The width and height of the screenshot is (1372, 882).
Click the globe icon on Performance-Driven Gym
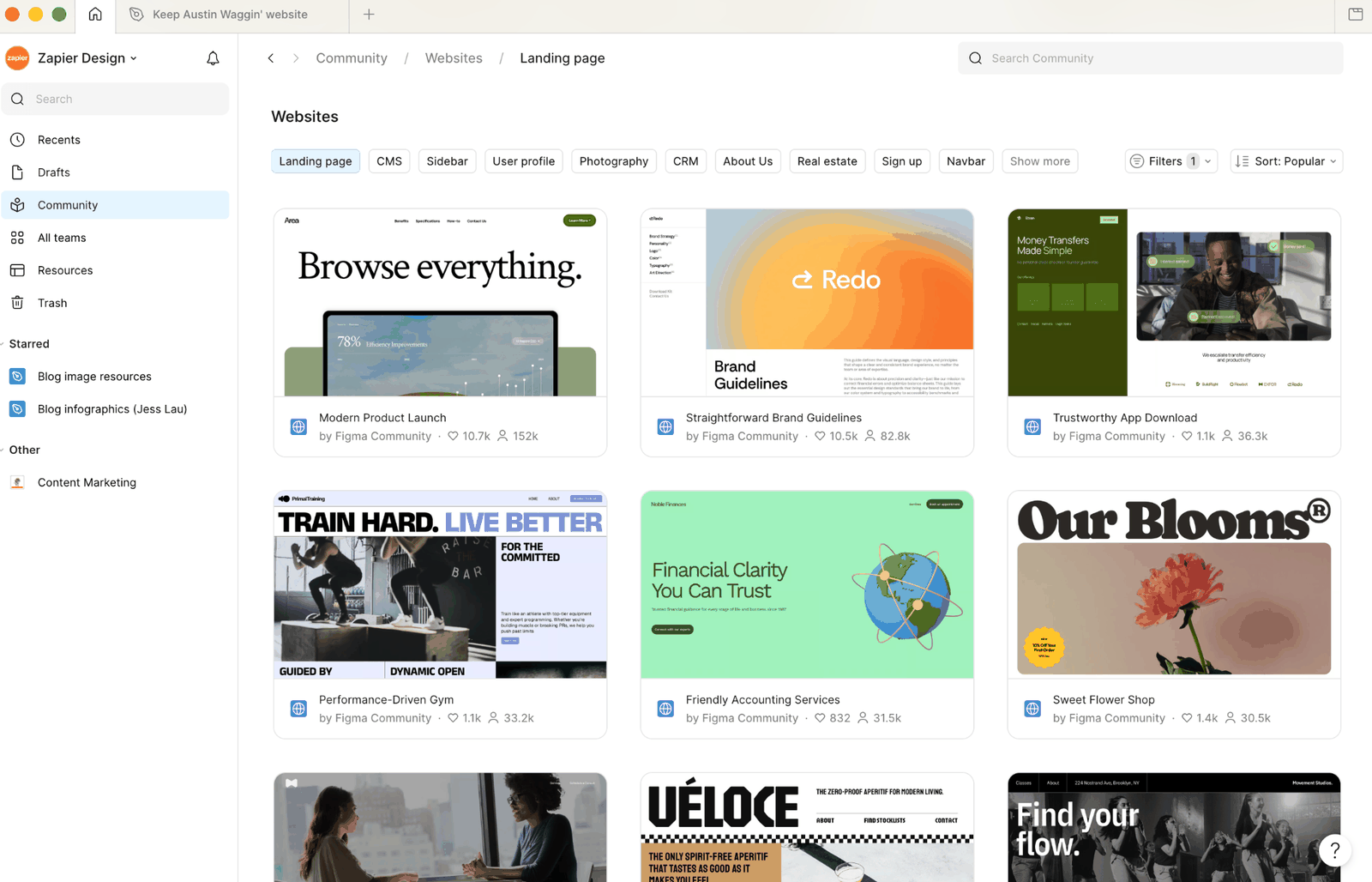298,709
